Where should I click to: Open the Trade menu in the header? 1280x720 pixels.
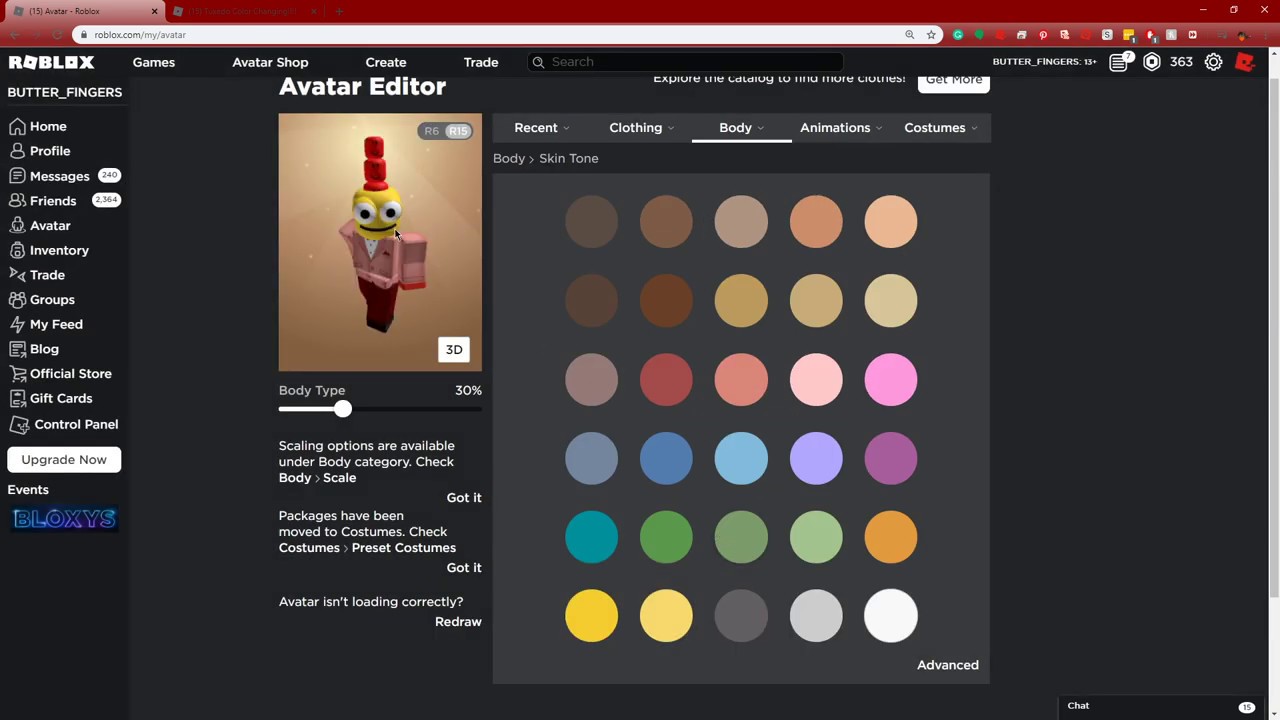[481, 62]
